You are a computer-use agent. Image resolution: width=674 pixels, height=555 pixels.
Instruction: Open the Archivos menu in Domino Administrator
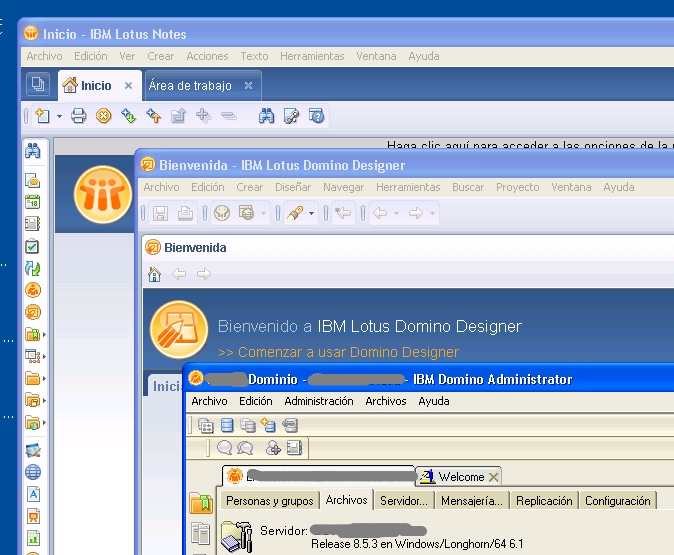[386, 401]
